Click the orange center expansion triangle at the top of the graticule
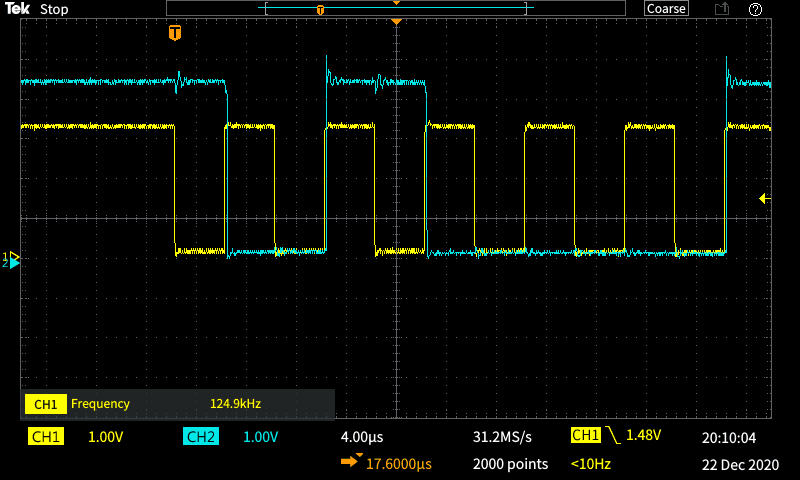The width and height of the screenshot is (800, 480). pyautogui.click(x=396, y=21)
